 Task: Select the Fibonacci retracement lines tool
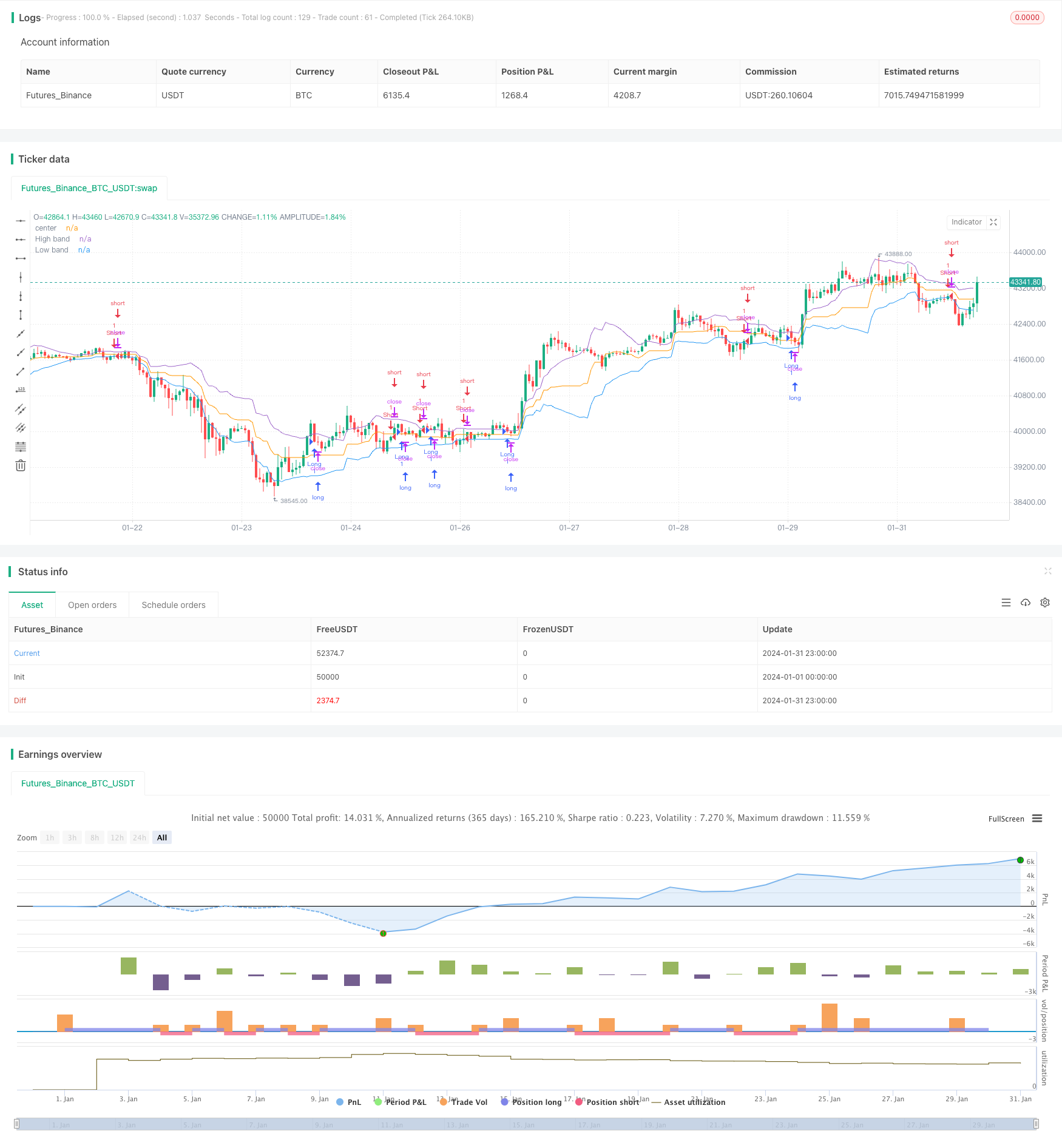click(x=21, y=447)
